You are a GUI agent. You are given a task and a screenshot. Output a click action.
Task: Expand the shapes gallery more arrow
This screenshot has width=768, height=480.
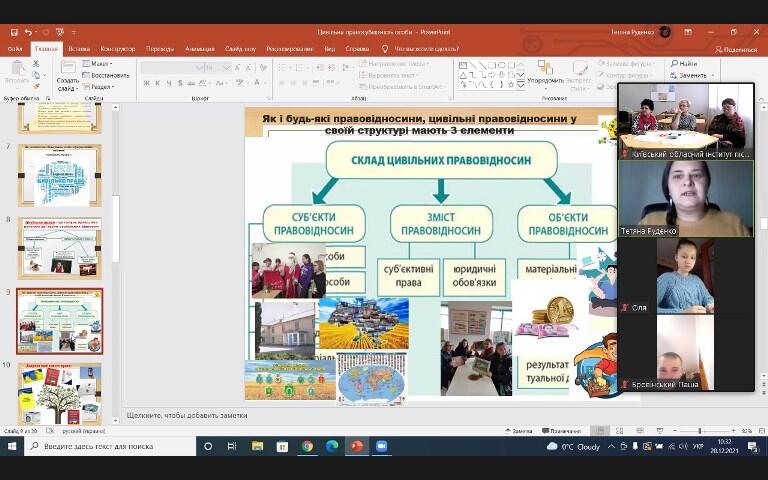(521, 85)
